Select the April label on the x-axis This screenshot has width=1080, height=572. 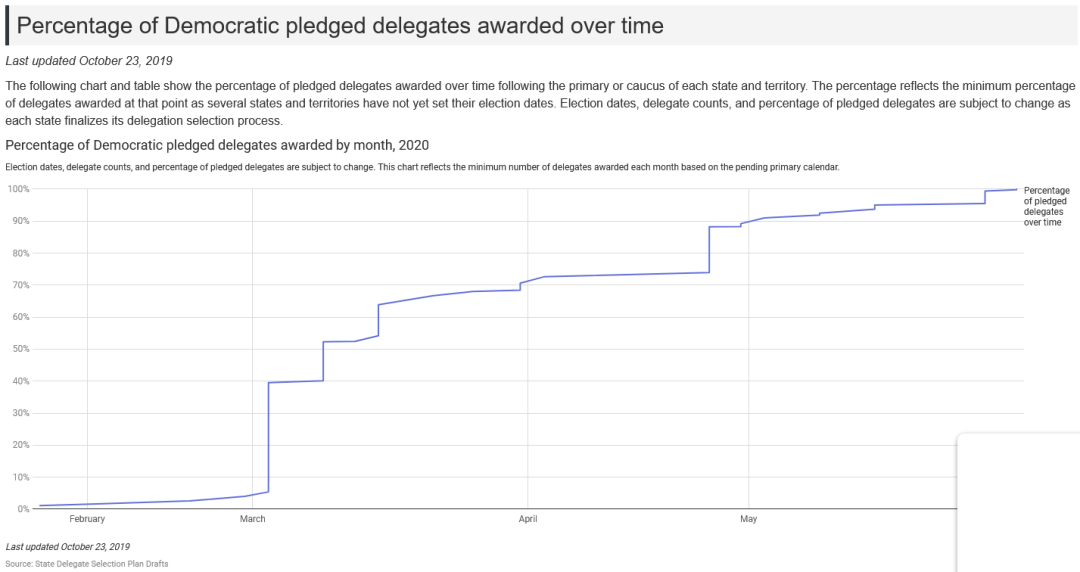527,519
